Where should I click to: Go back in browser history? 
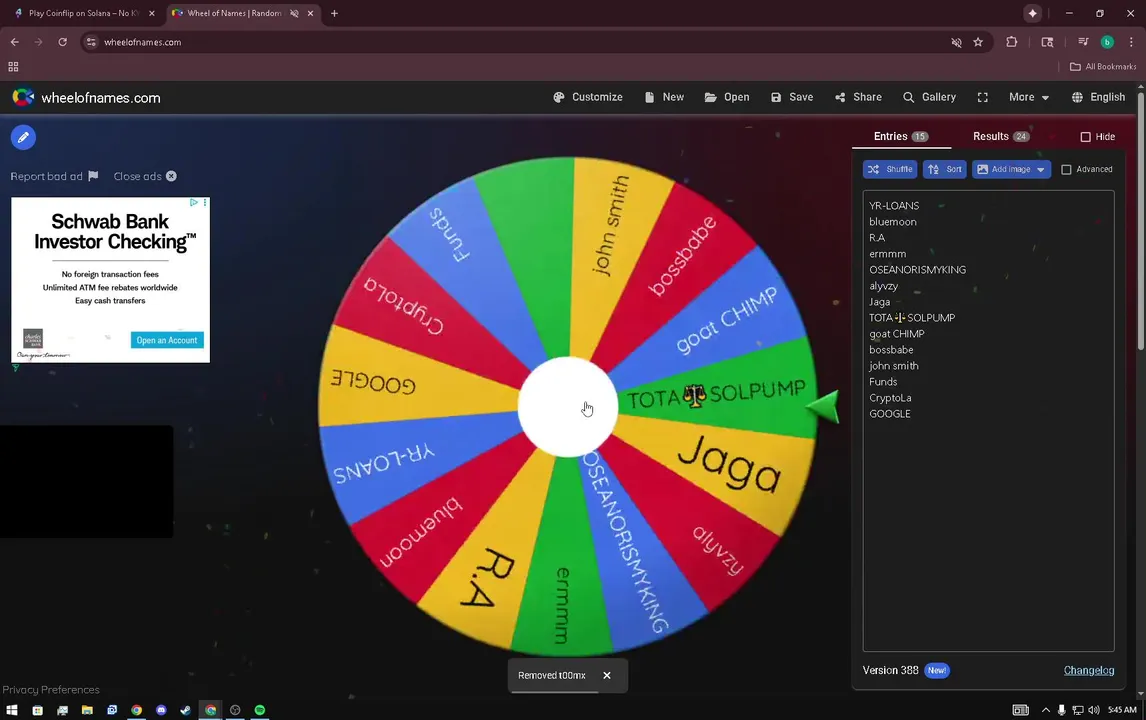click(x=15, y=42)
